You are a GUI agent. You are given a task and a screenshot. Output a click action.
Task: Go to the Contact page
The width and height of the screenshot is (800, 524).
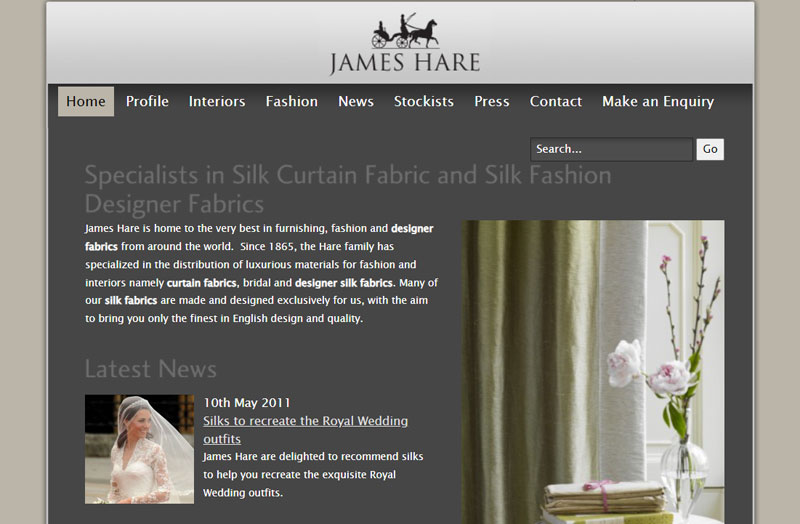click(x=556, y=101)
